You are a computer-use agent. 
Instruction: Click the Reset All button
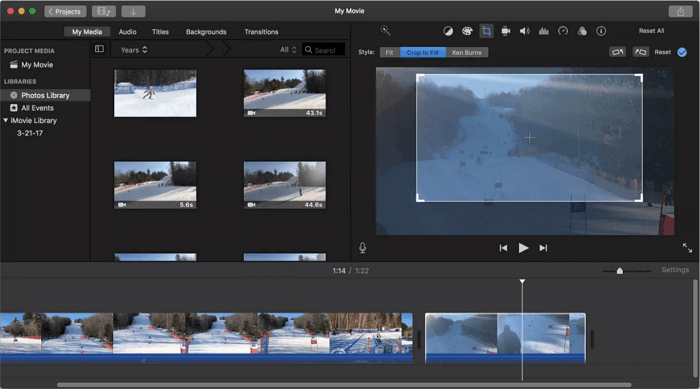[x=651, y=31]
